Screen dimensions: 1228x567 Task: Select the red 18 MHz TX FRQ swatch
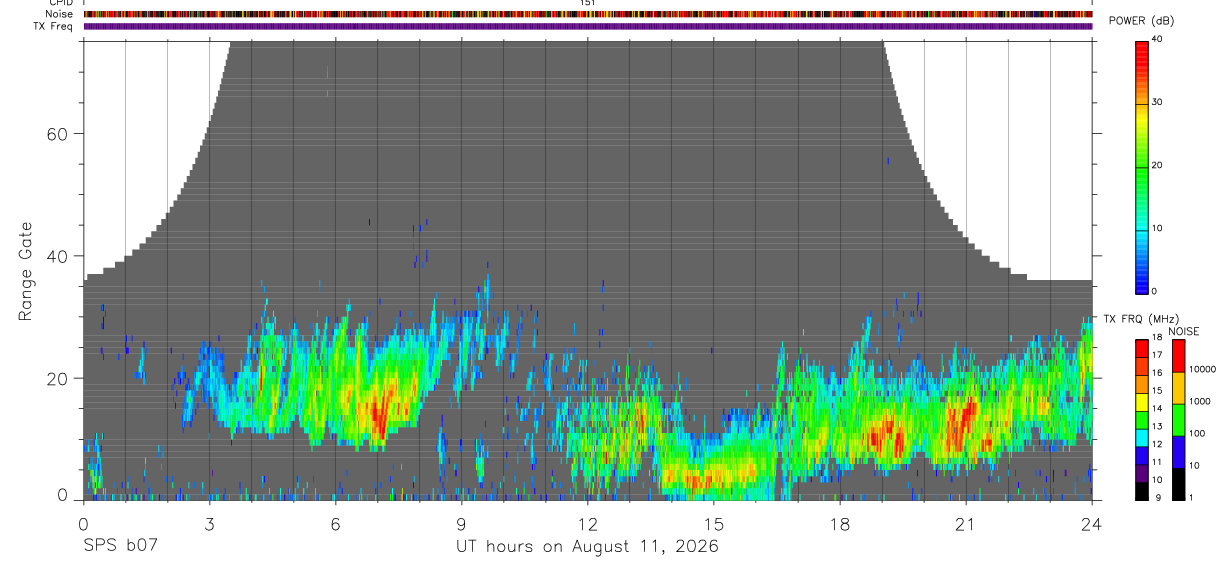[x=1142, y=346]
